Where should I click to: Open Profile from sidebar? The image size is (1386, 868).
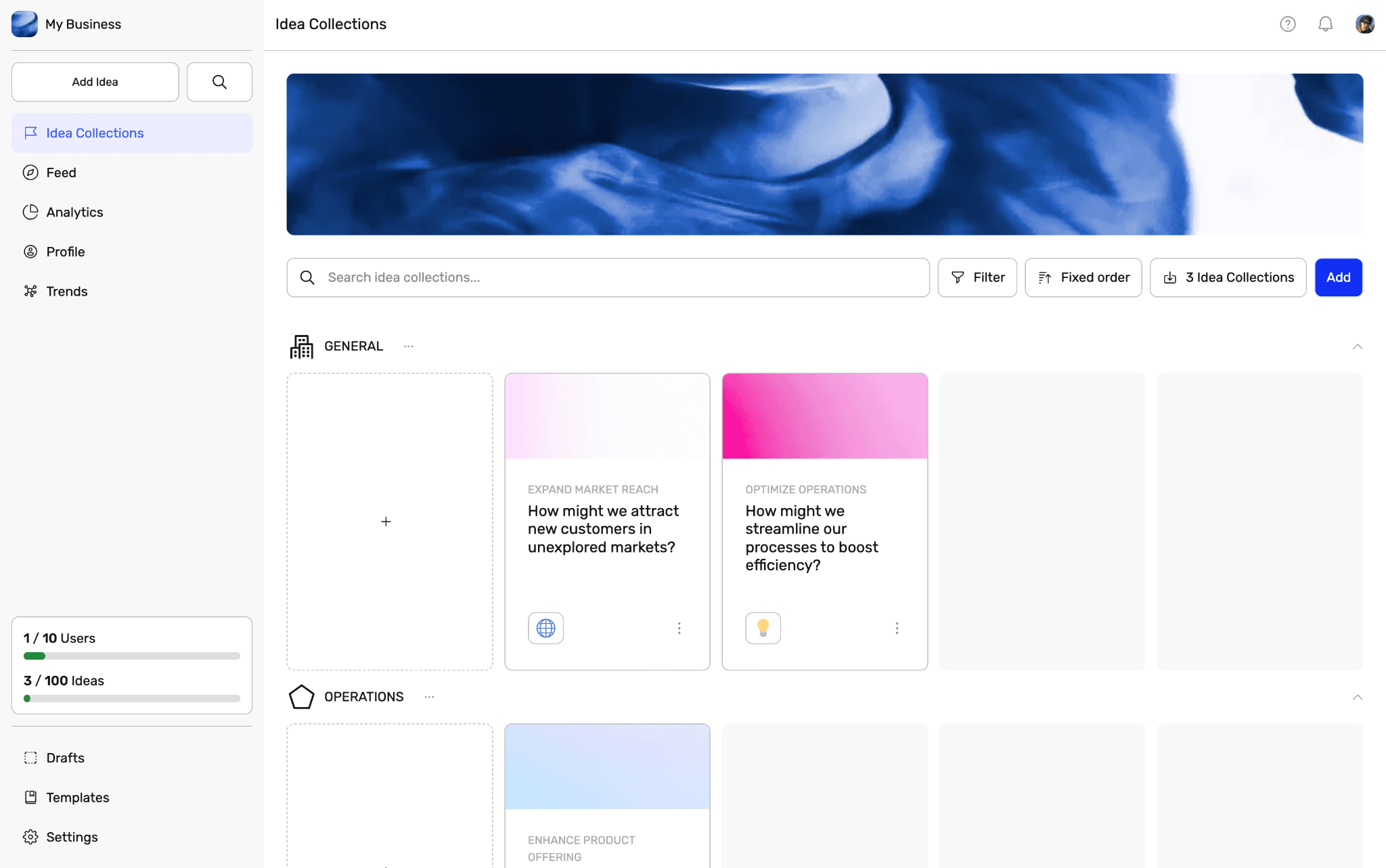(132, 252)
